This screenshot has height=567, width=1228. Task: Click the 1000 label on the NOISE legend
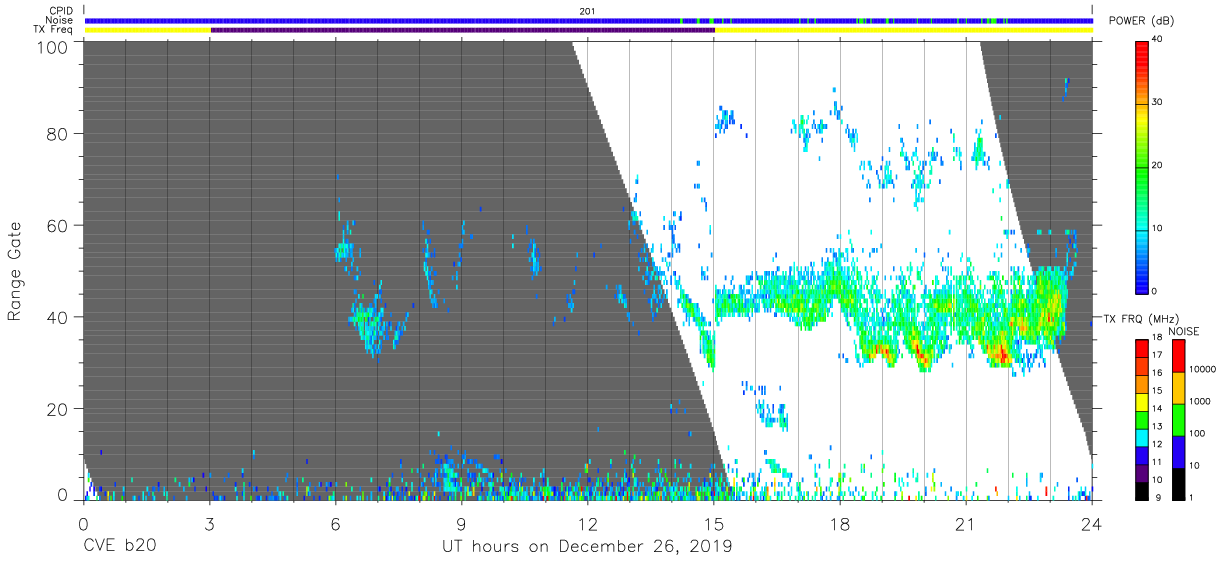tap(1199, 402)
